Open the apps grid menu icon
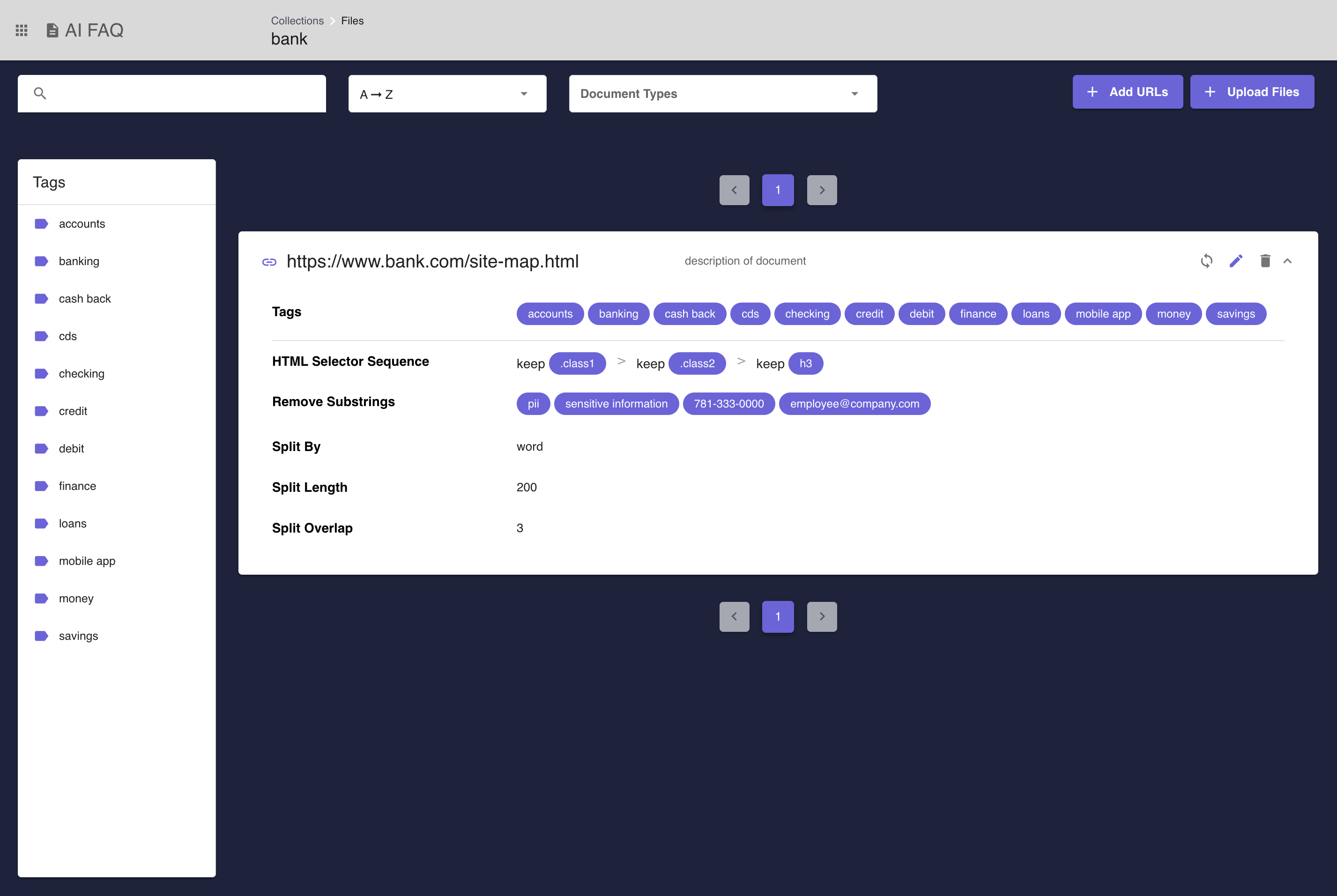The image size is (1337, 896). [x=21, y=30]
